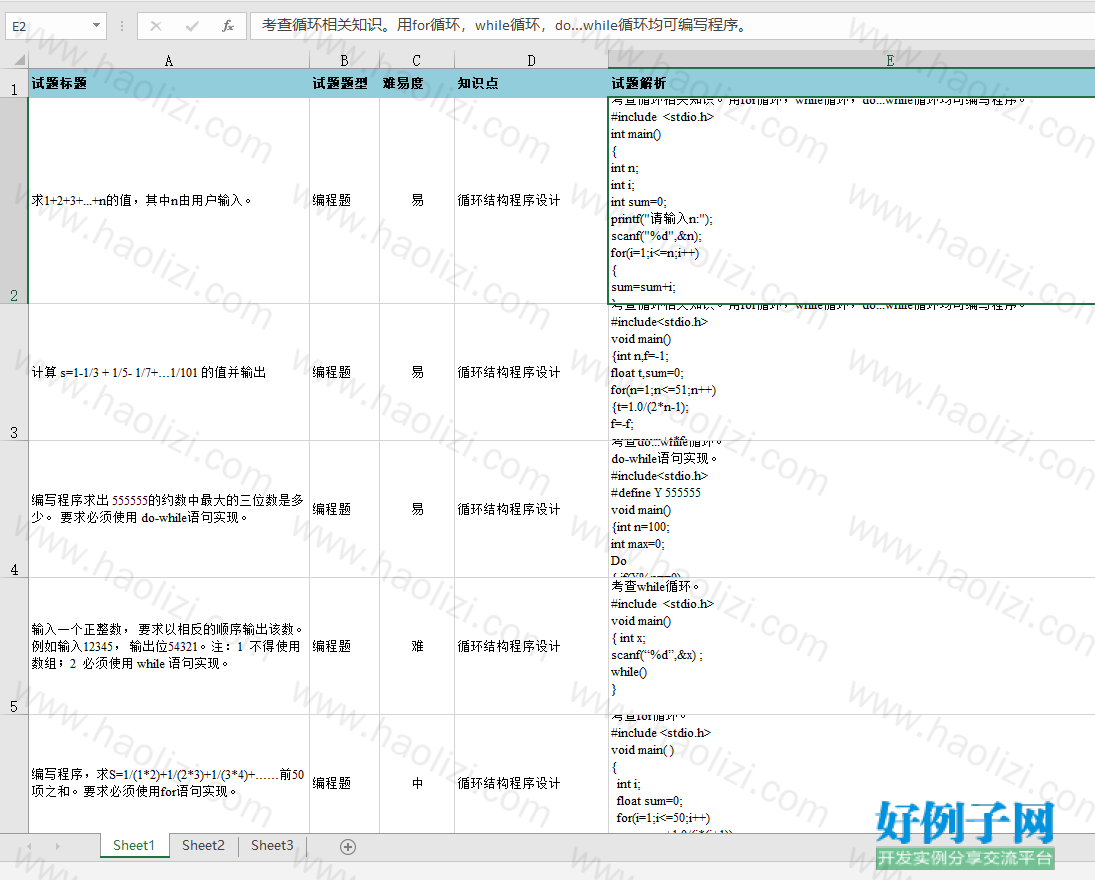Click 编程题 cell in row 4
The image size is (1095, 880).
point(344,509)
